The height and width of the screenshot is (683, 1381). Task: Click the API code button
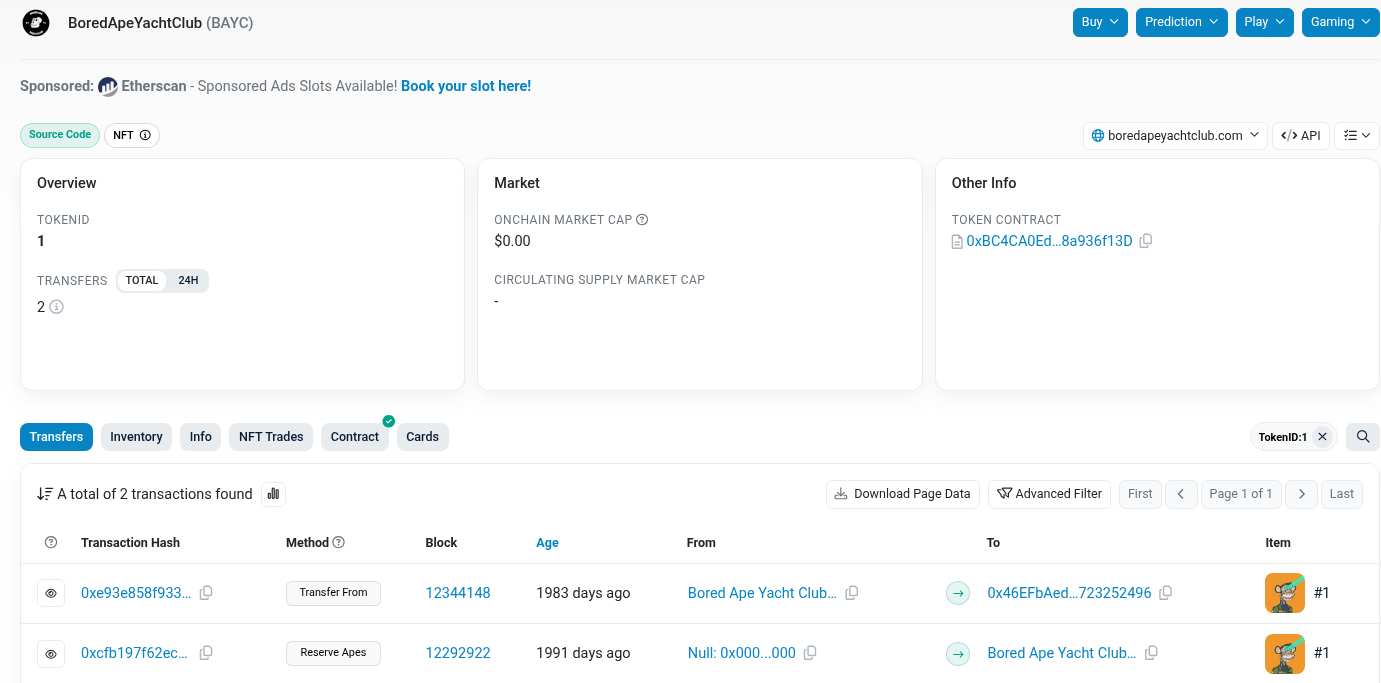click(1301, 136)
